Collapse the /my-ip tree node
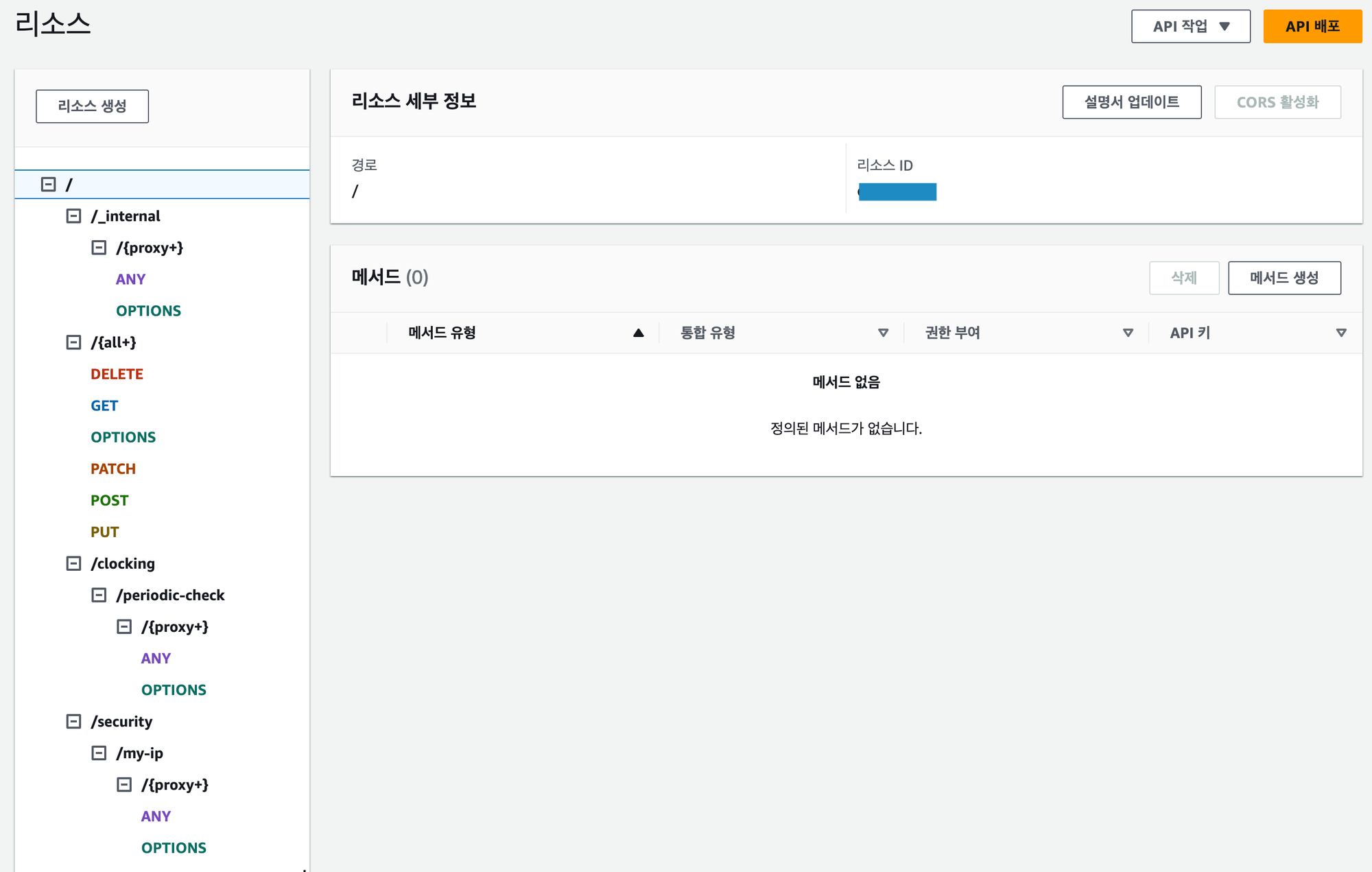Image resolution: width=1372 pixels, height=872 pixels. (x=99, y=753)
